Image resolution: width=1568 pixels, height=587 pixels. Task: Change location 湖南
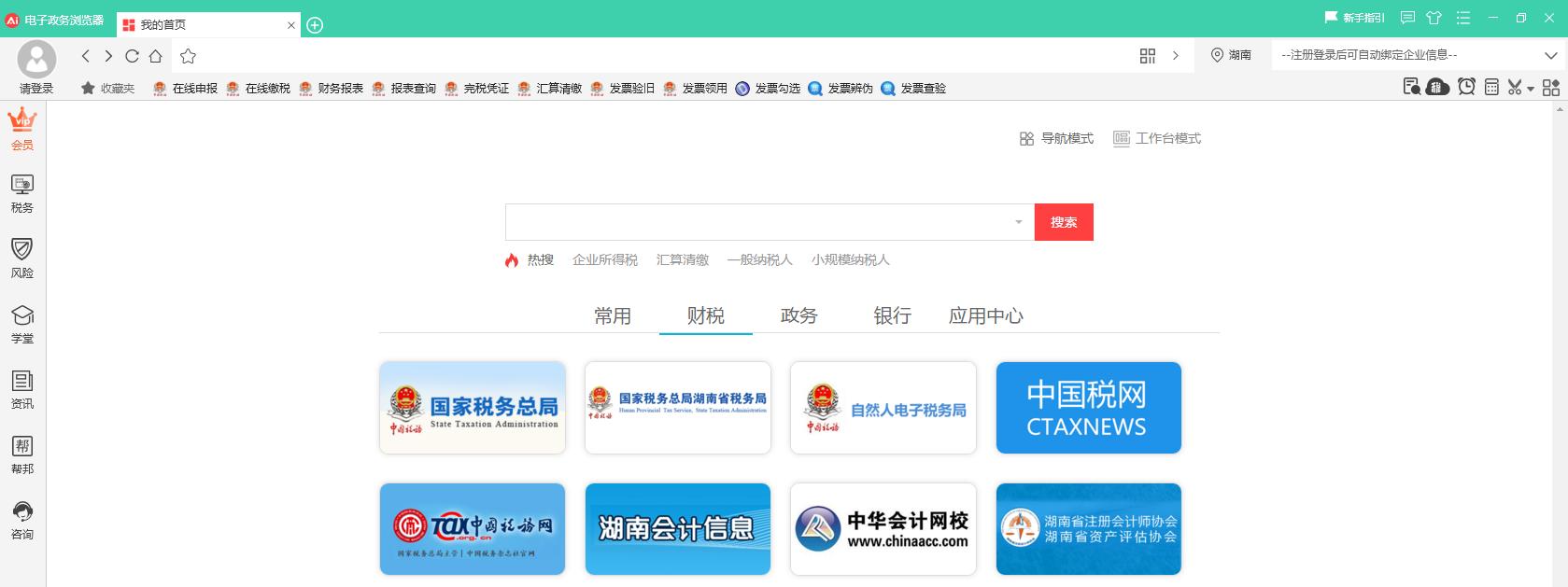(1231, 55)
